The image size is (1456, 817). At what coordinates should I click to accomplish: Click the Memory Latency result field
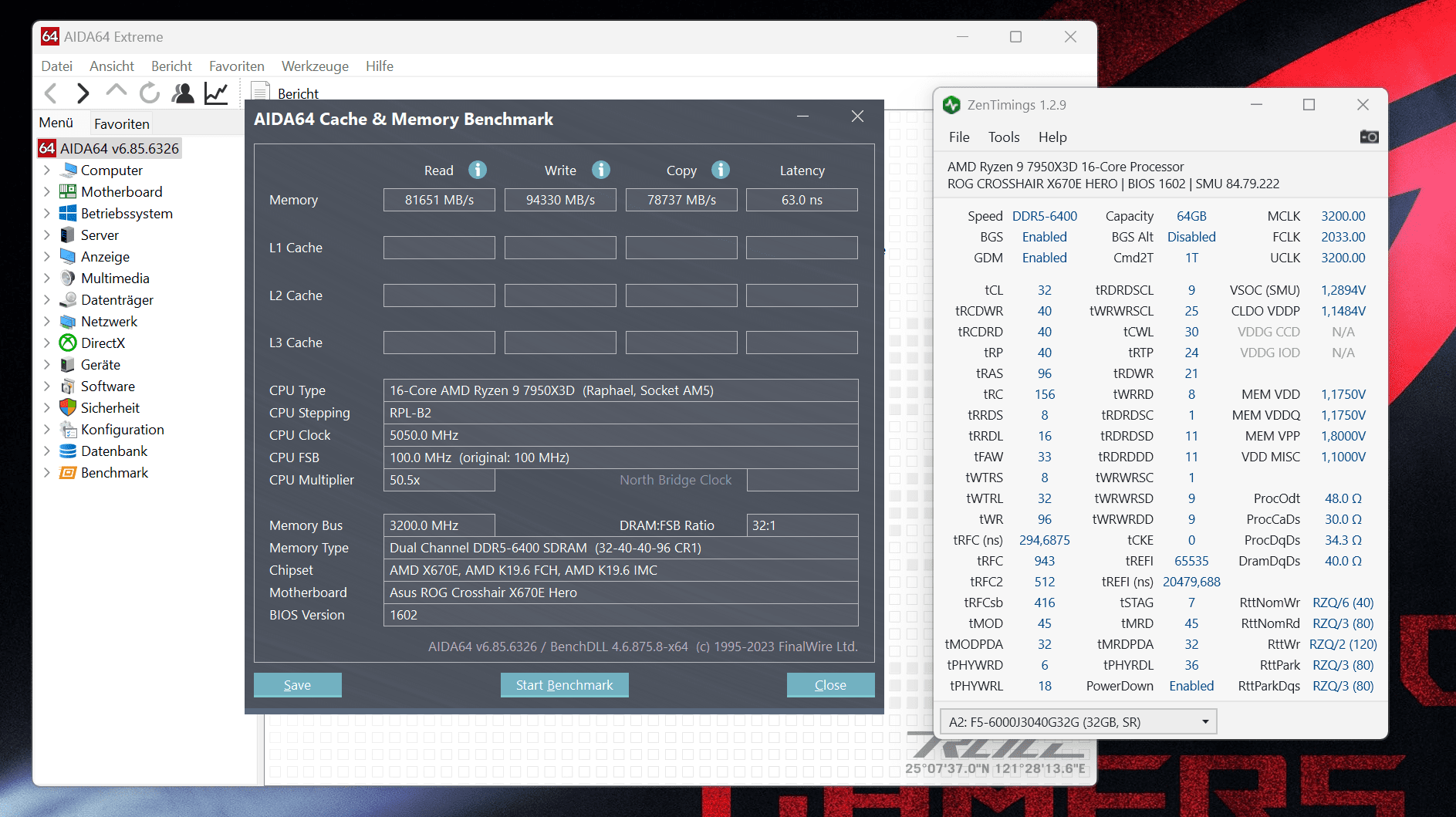(802, 200)
